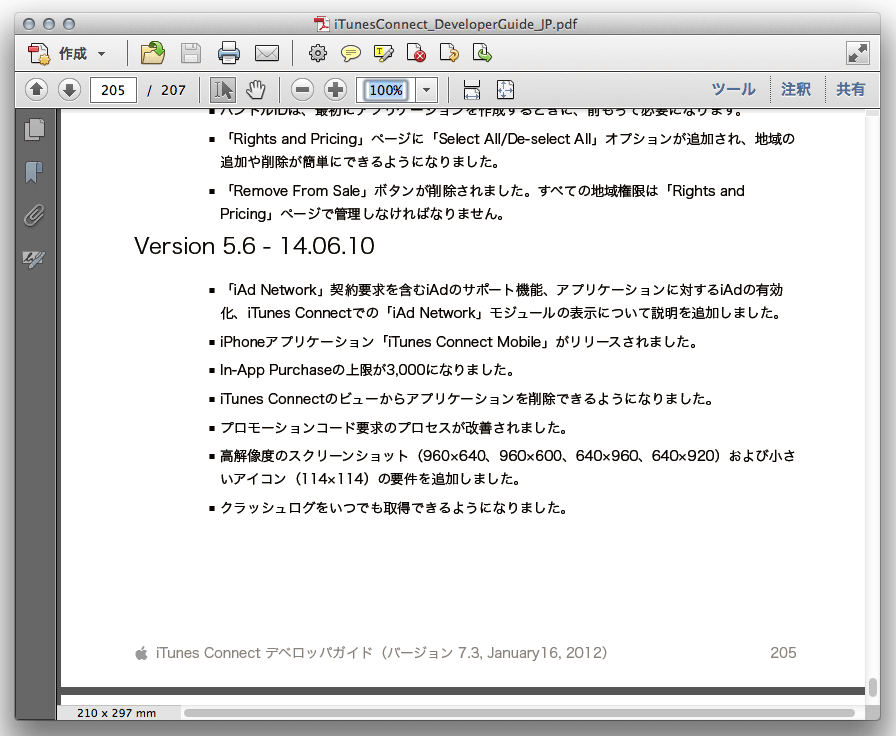Screen dimensions: 896x736
Task: Click the rotate page toolbar icon
Action: pyautogui.click(x=450, y=53)
